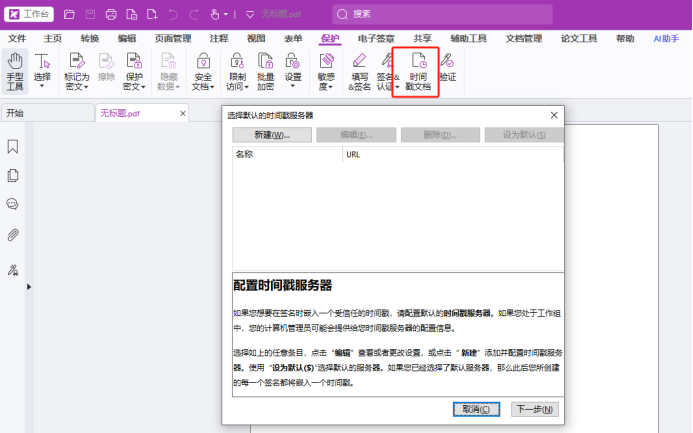This screenshot has height=433, width=693.
Task: Click the Time Stamp Document (时间戳文档) icon
Action: point(419,70)
